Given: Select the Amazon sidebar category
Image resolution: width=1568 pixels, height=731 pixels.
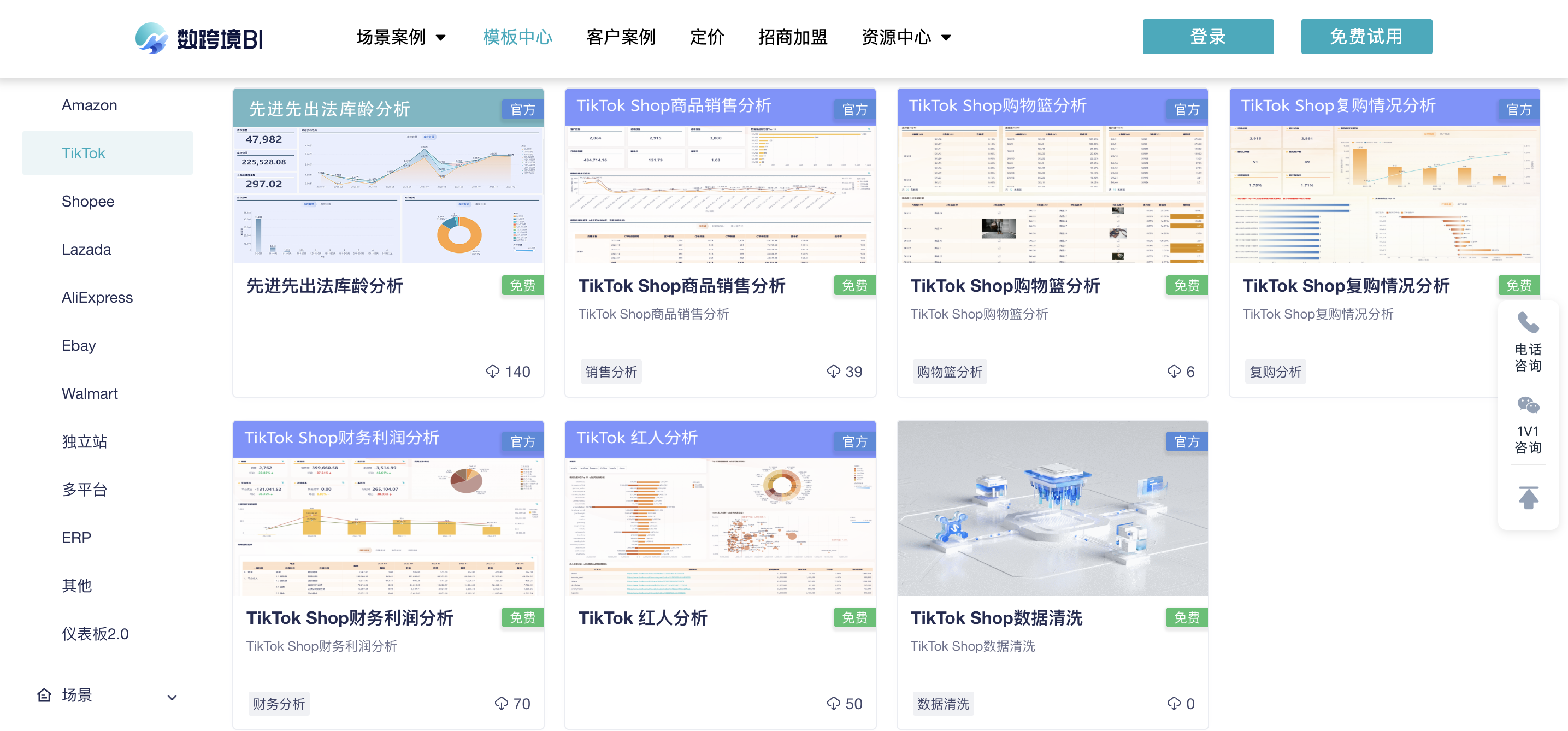Looking at the screenshot, I should pyautogui.click(x=89, y=105).
